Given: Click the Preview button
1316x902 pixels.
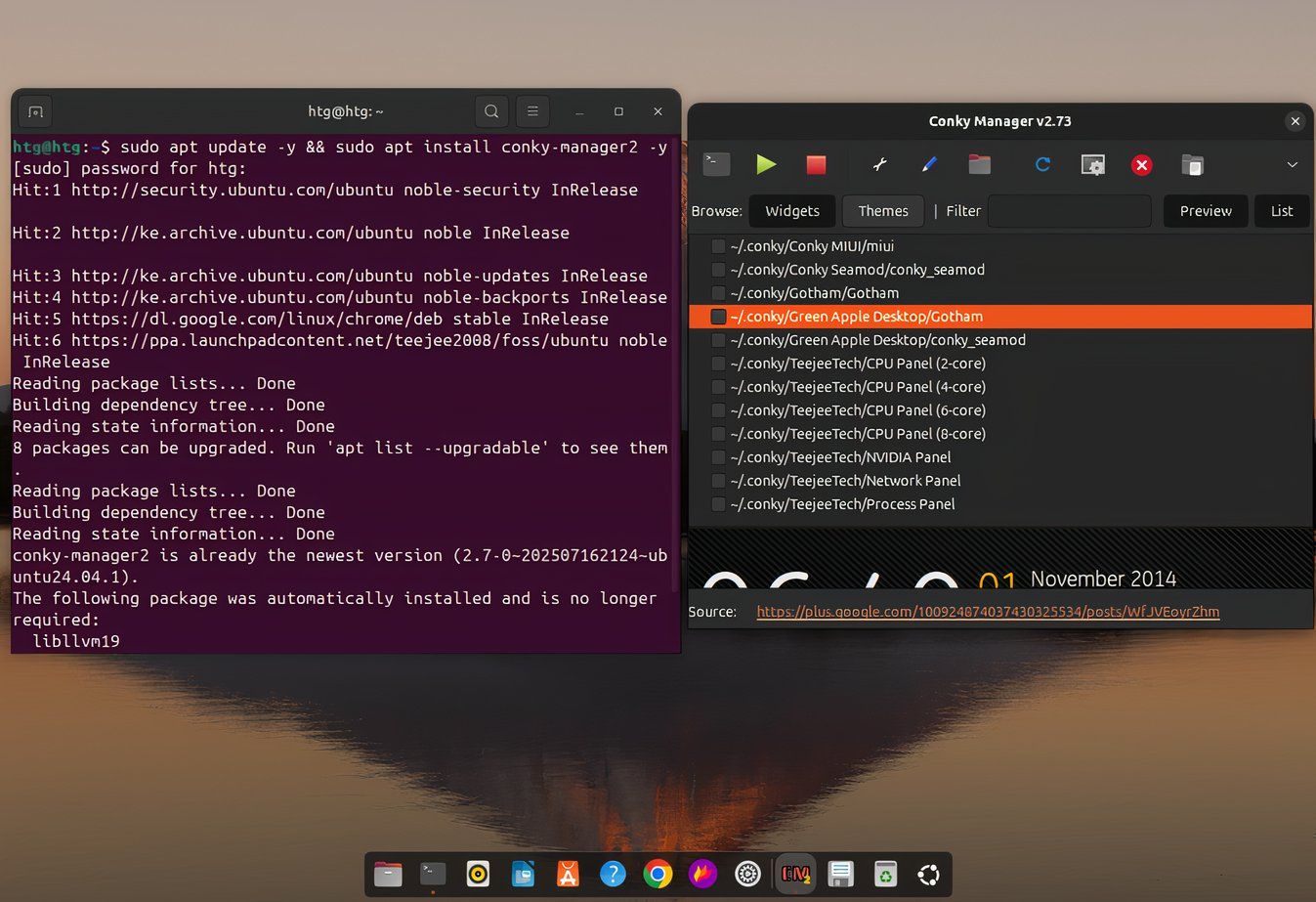Looking at the screenshot, I should pyautogui.click(x=1205, y=210).
